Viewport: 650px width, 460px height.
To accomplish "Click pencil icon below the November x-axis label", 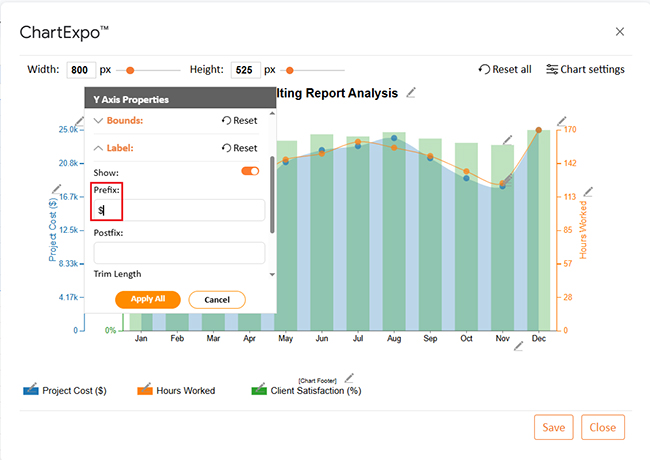I will tap(518, 346).
